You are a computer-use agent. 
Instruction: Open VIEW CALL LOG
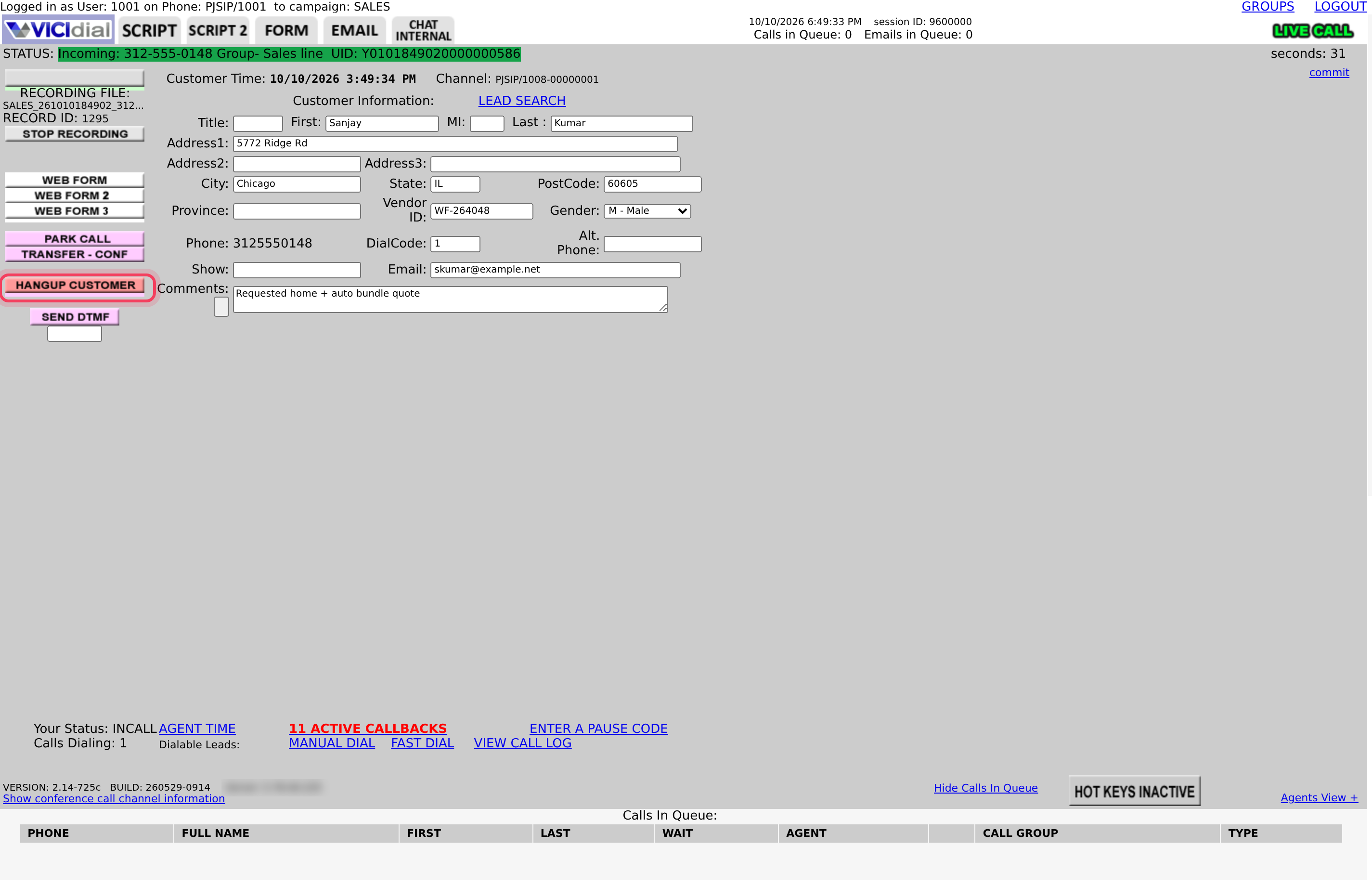pyautogui.click(x=523, y=743)
